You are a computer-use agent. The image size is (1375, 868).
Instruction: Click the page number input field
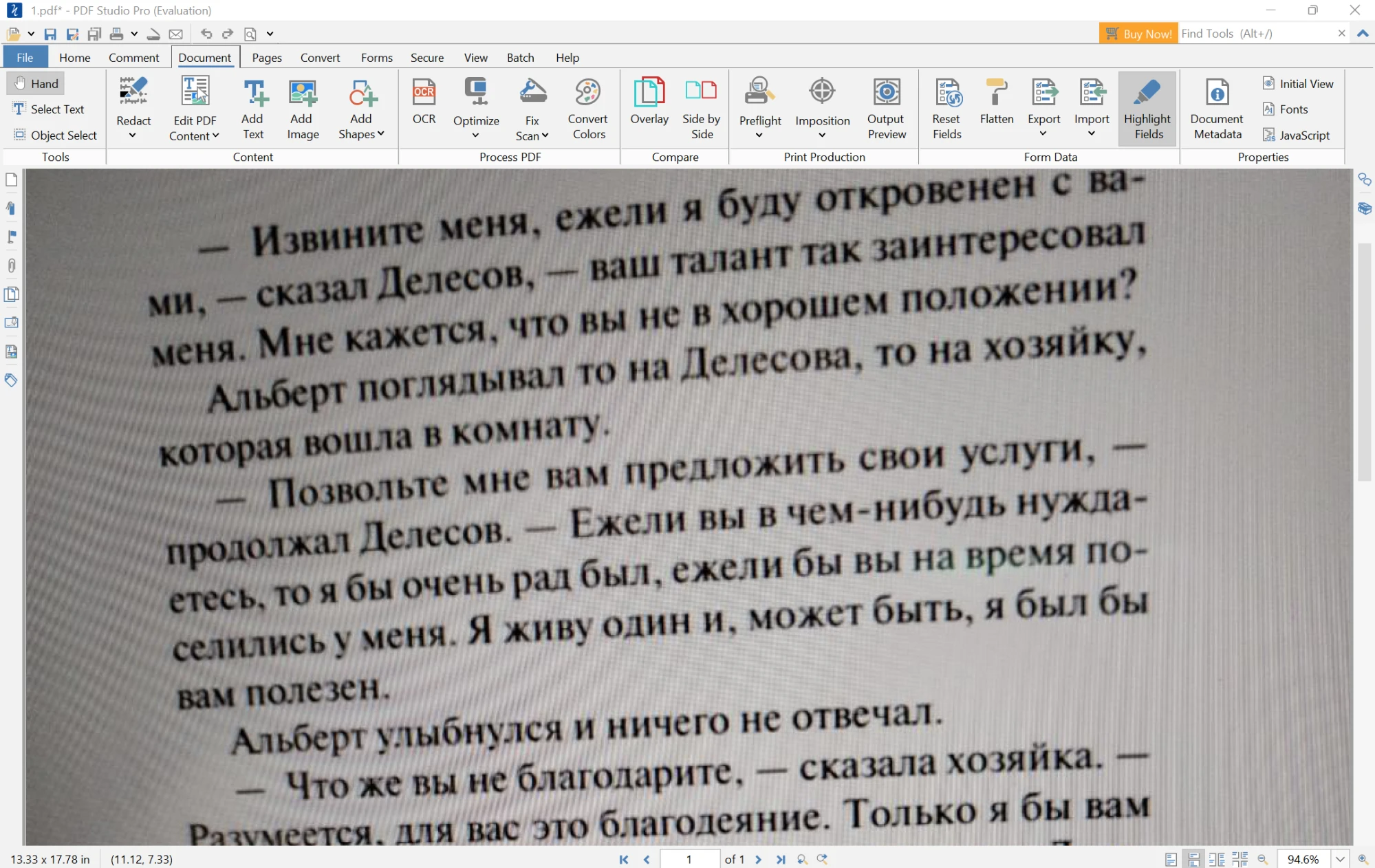coord(689,859)
